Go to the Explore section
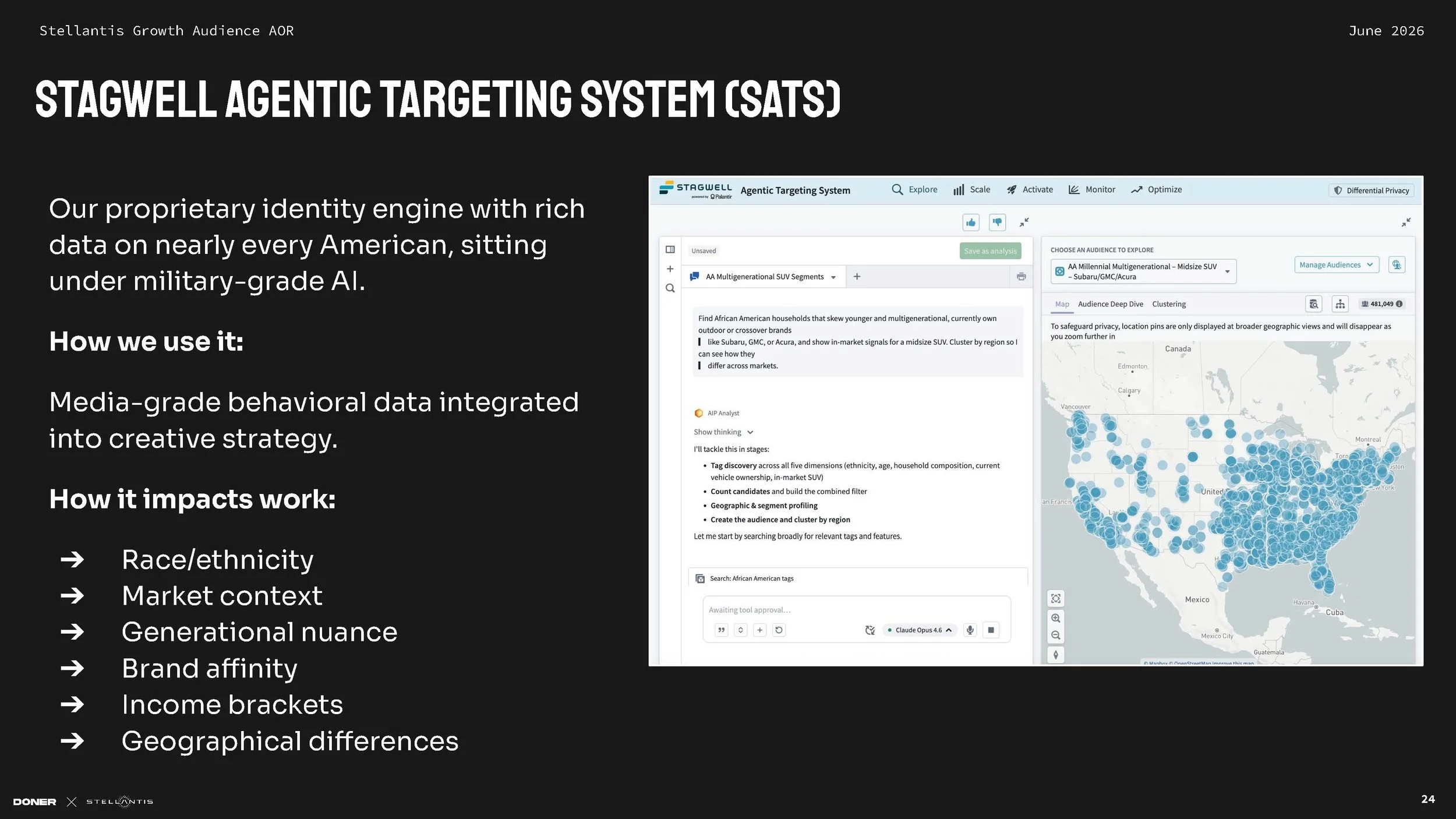This screenshot has height=819, width=1456. point(915,190)
